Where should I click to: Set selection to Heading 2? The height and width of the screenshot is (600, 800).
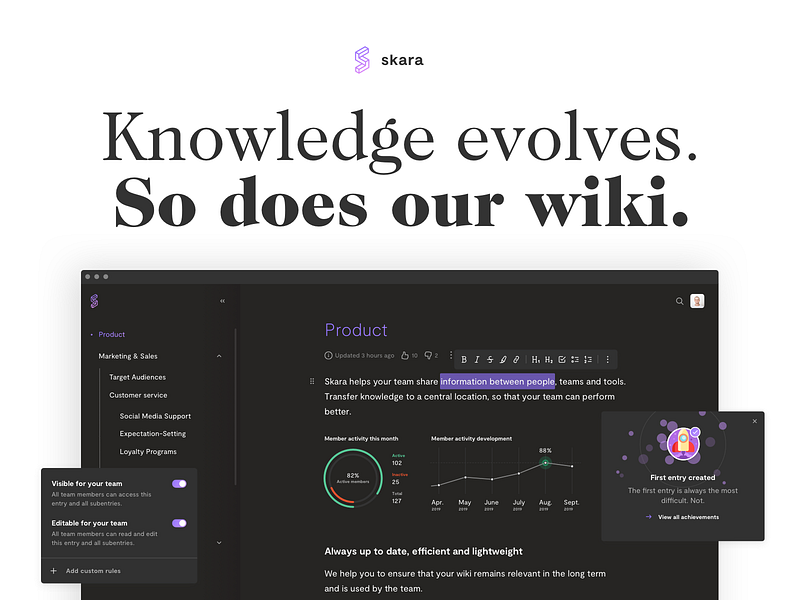548,360
